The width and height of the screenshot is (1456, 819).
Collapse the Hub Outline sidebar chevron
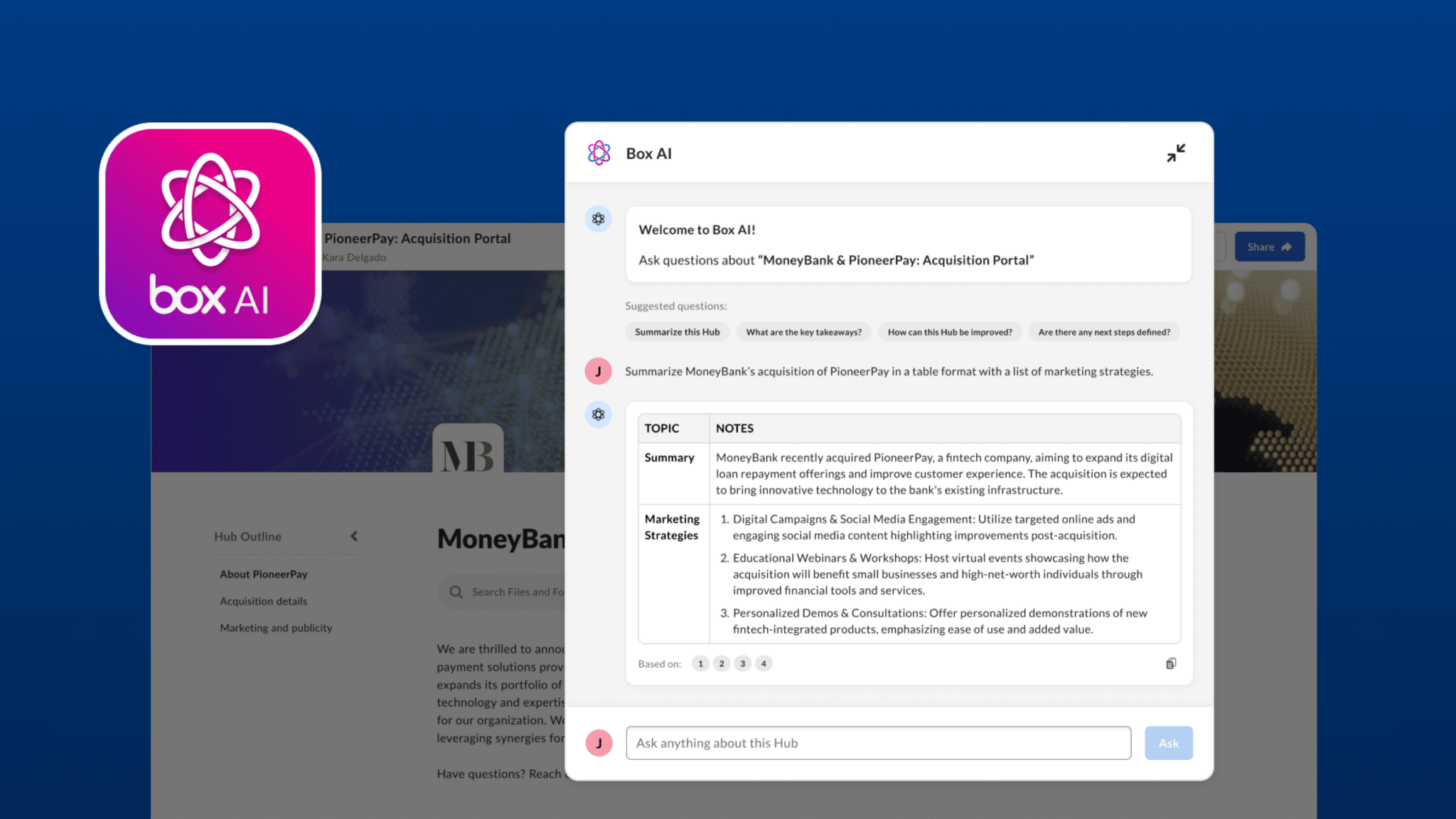354,536
